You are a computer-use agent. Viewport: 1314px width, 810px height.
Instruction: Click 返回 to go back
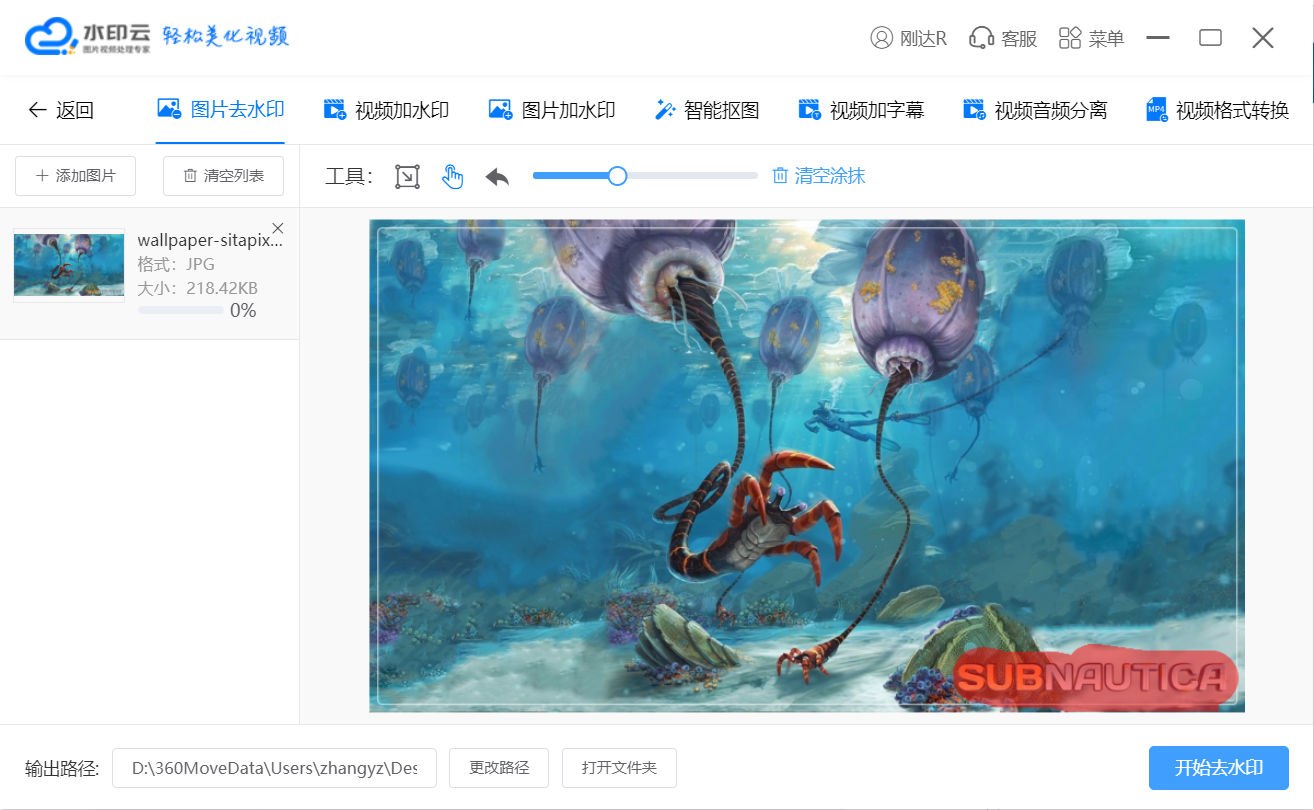tap(60, 110)
